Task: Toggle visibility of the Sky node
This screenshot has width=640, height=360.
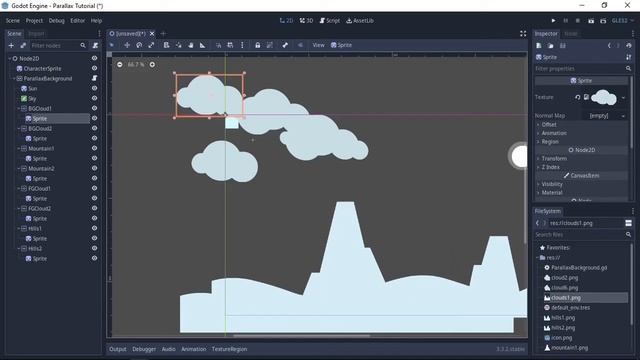Action: pyautogui.click(x=94, y=98)
